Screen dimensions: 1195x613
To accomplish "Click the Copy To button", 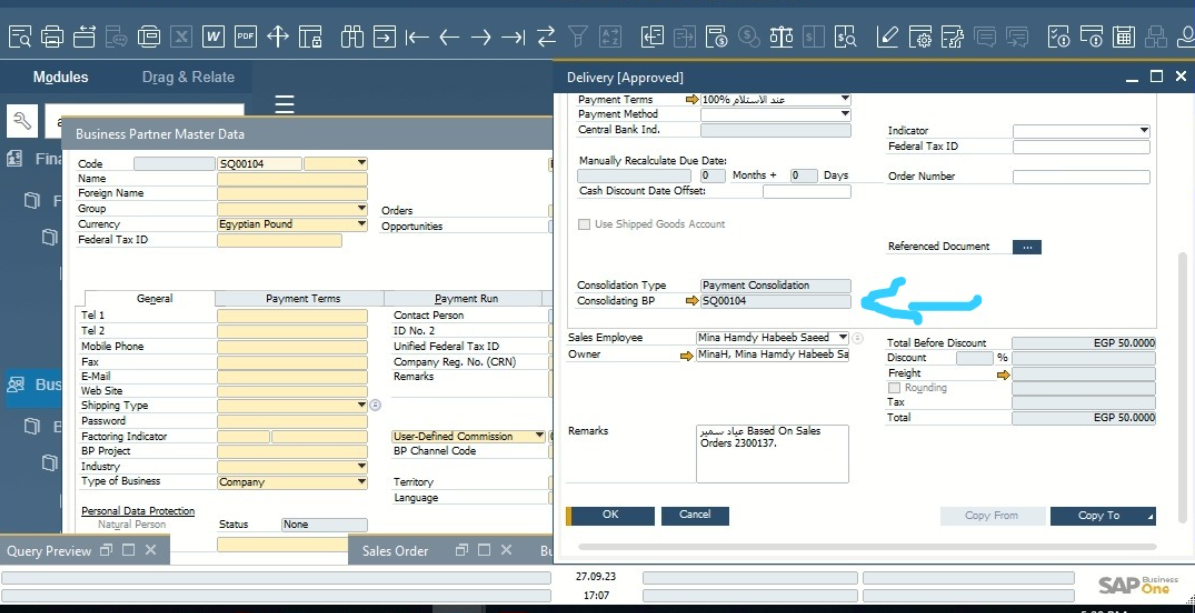I will click(1098, 516).
